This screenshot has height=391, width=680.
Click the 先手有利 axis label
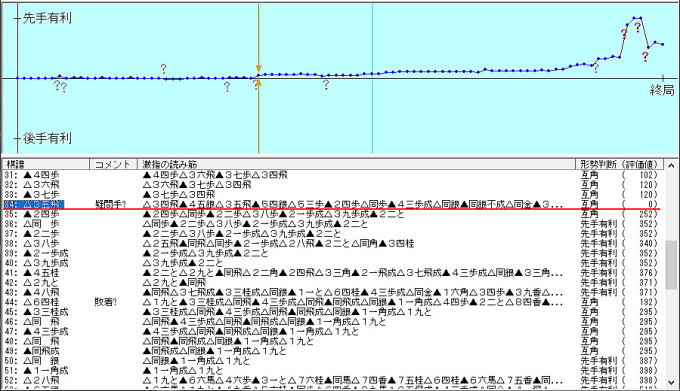pos(47,18)
